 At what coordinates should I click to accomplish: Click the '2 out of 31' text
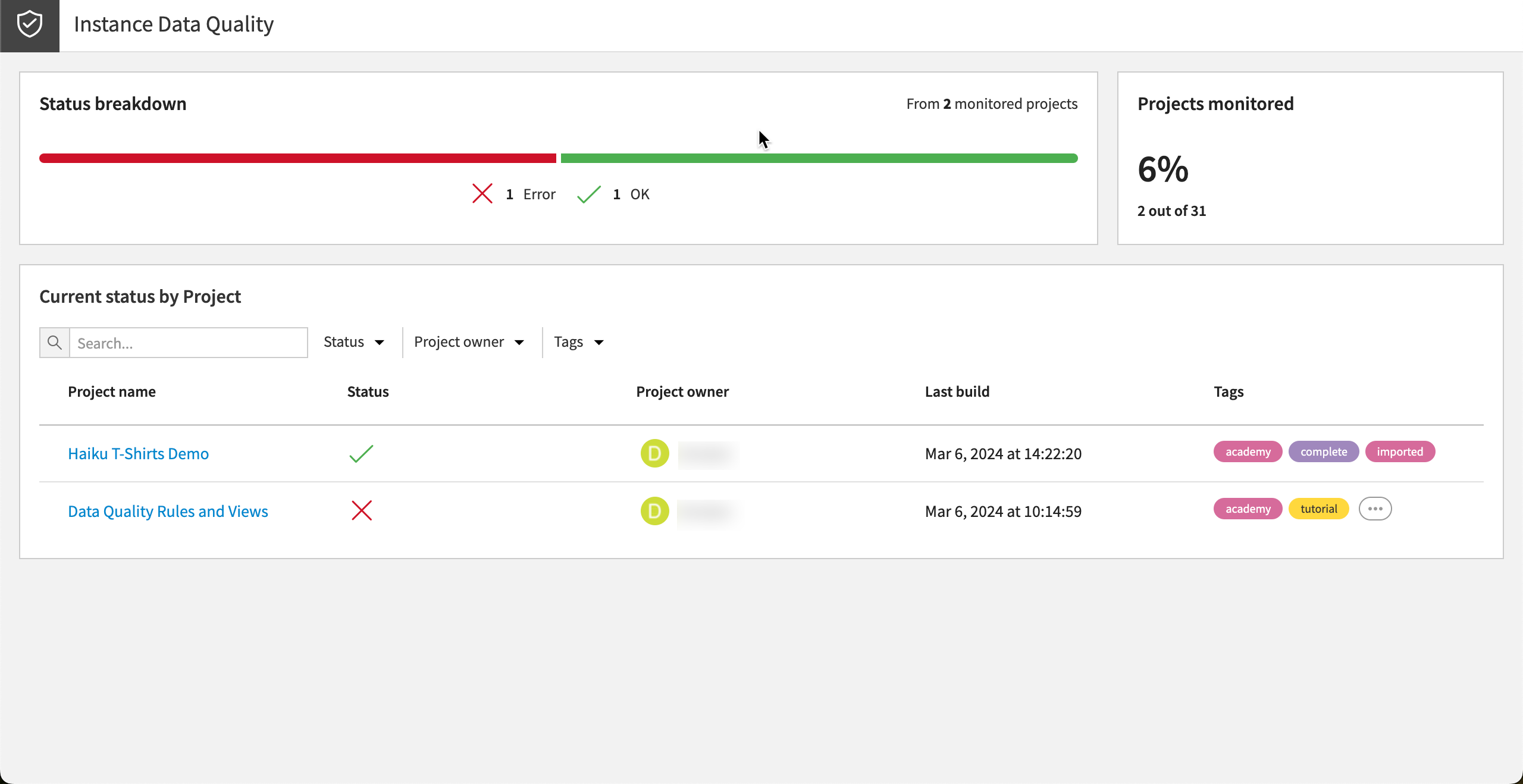click(1171, 211)
